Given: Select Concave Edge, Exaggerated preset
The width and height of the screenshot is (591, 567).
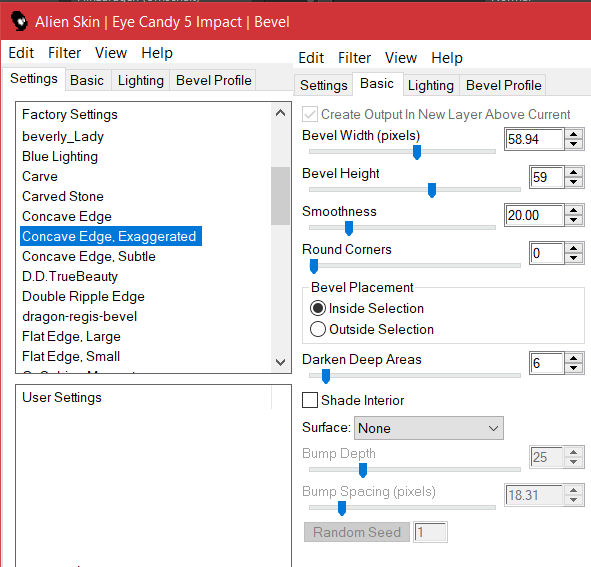Looking at the screenshot, I should point(111,236).
